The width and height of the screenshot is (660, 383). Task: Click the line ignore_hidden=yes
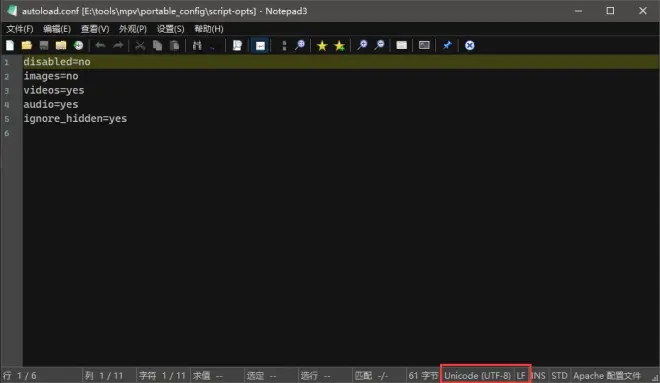[x=75, y=119]
